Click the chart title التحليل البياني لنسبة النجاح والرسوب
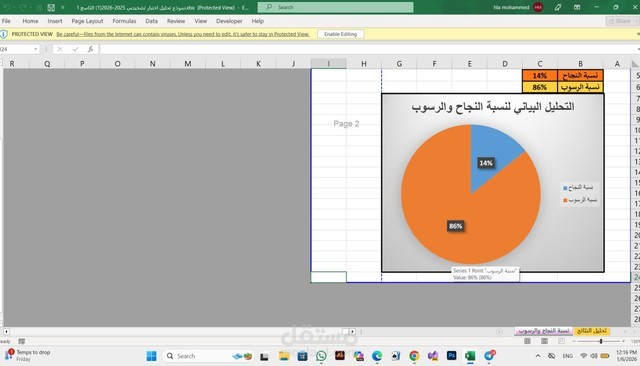 tap(493, 107)
